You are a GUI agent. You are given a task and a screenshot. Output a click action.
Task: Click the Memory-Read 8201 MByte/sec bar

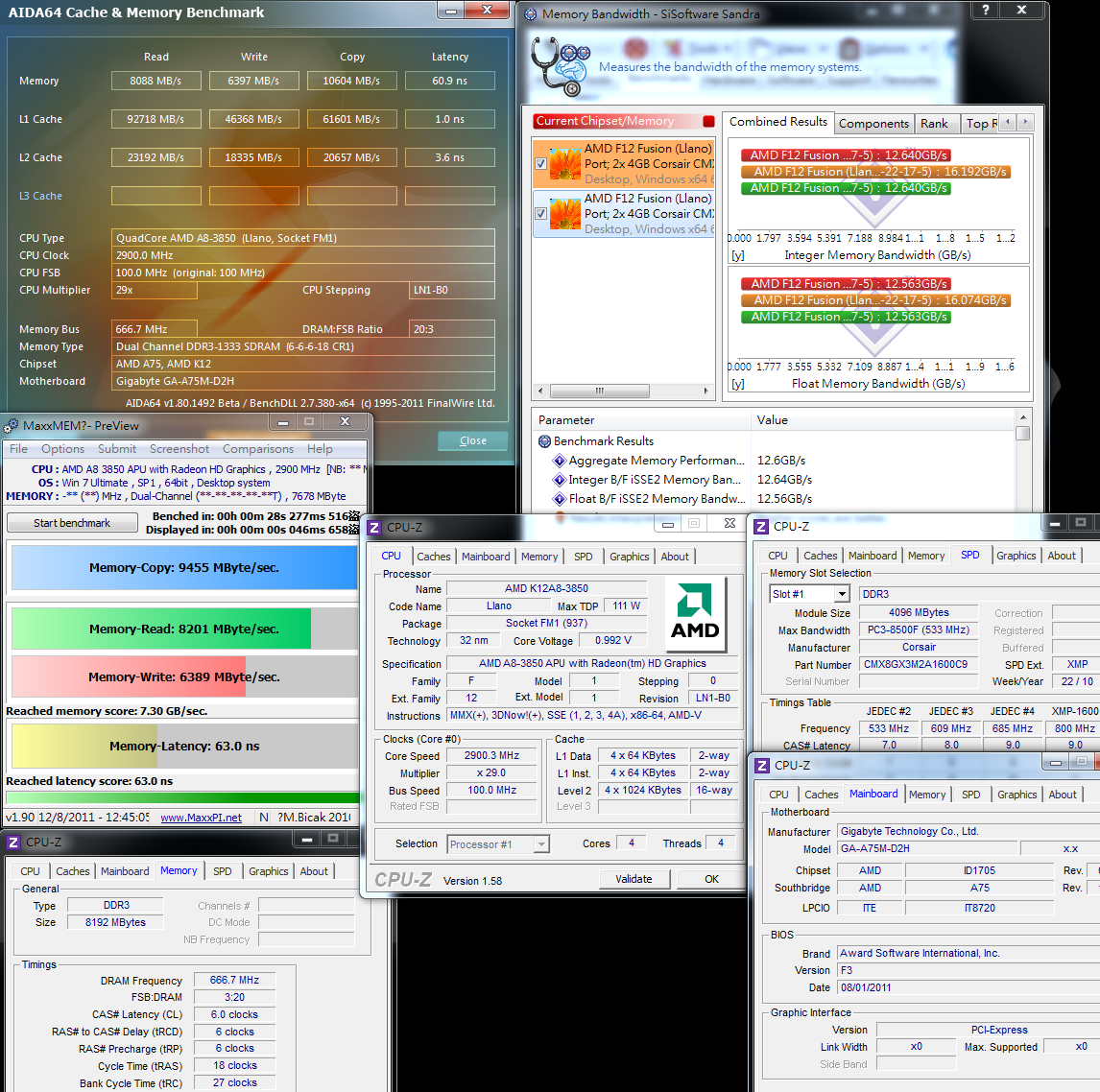coord(184,629)
